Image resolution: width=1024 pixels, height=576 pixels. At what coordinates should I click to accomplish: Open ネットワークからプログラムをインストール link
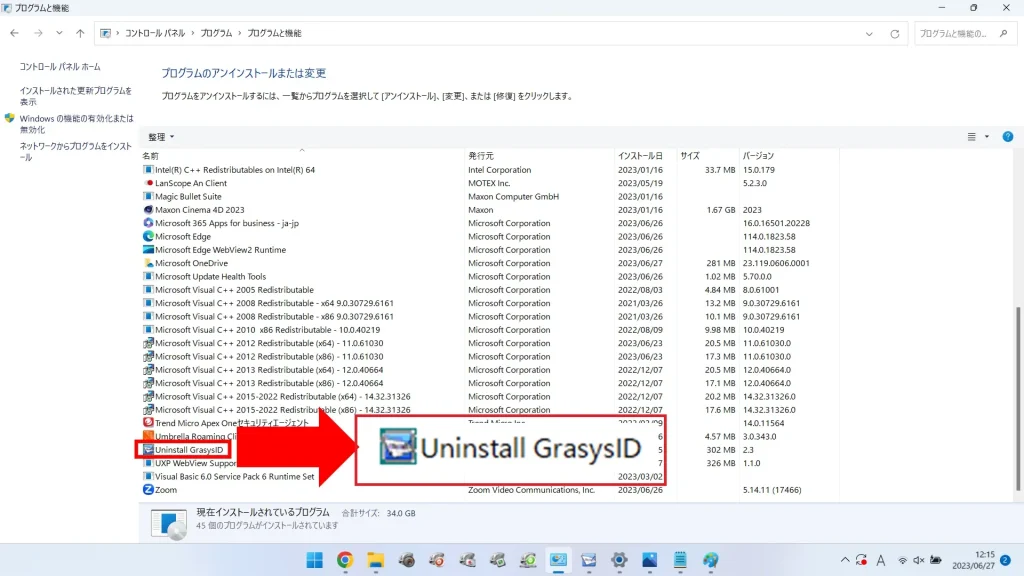(x=76, y=152)
